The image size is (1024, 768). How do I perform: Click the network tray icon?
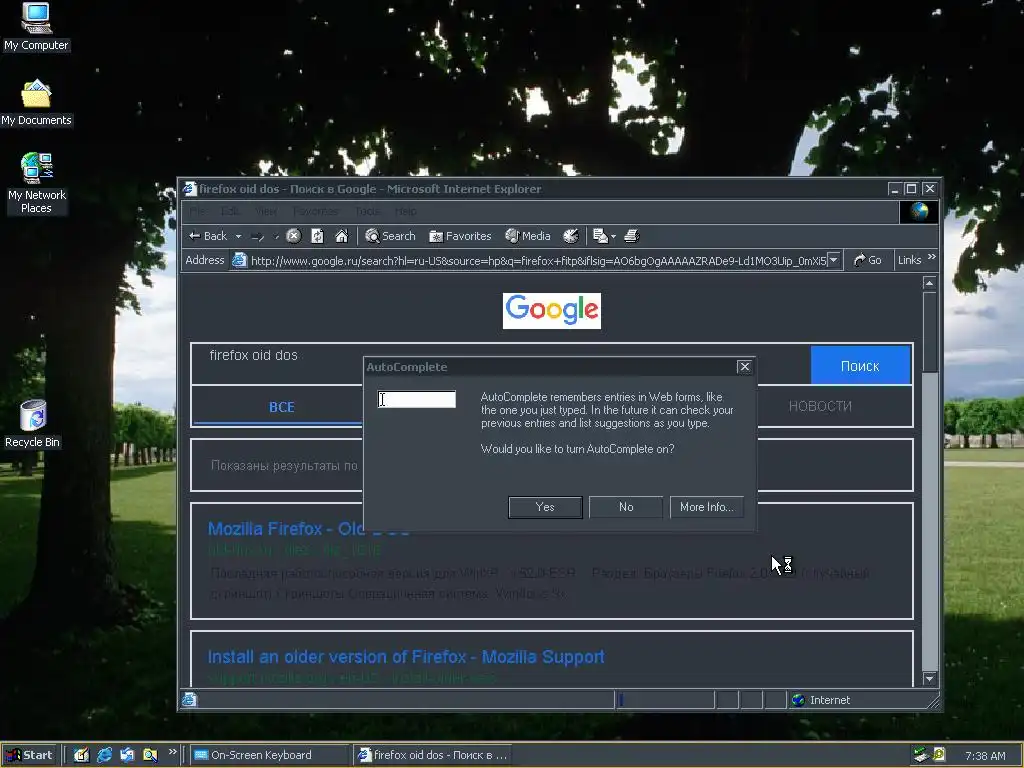pos(921,755)
